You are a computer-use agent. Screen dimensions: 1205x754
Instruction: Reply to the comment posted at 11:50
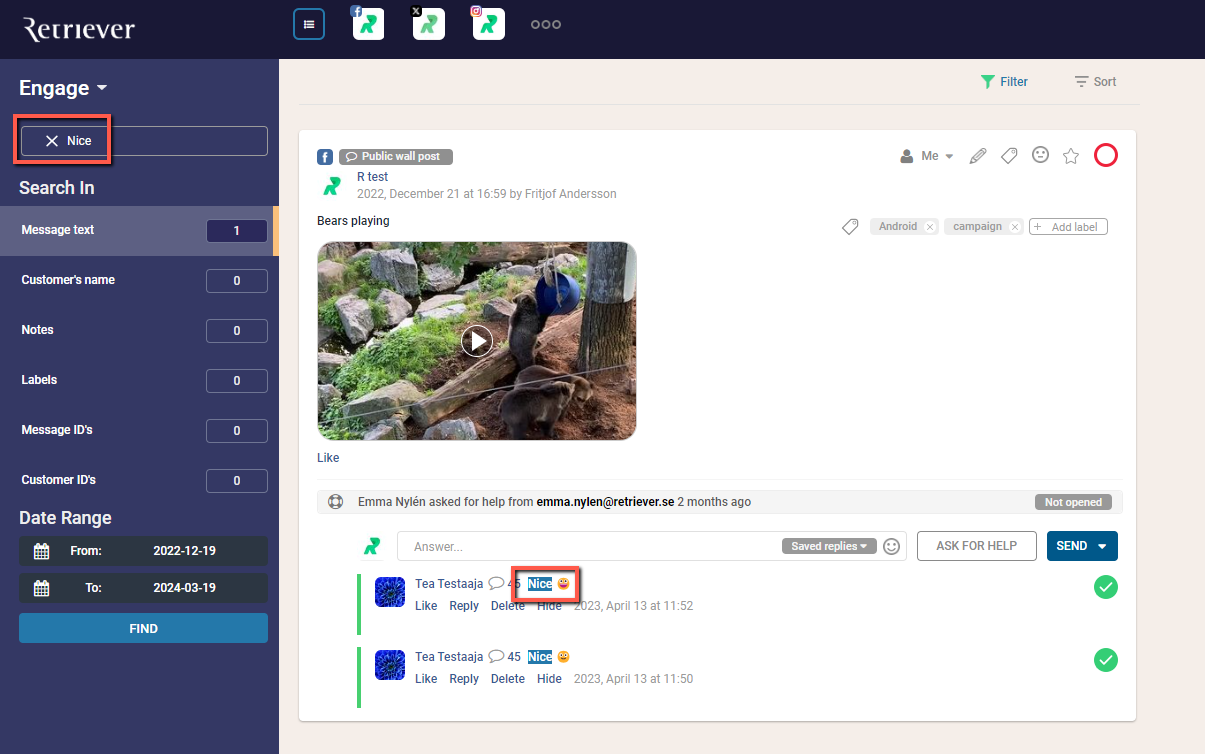[x=464, y=679]
